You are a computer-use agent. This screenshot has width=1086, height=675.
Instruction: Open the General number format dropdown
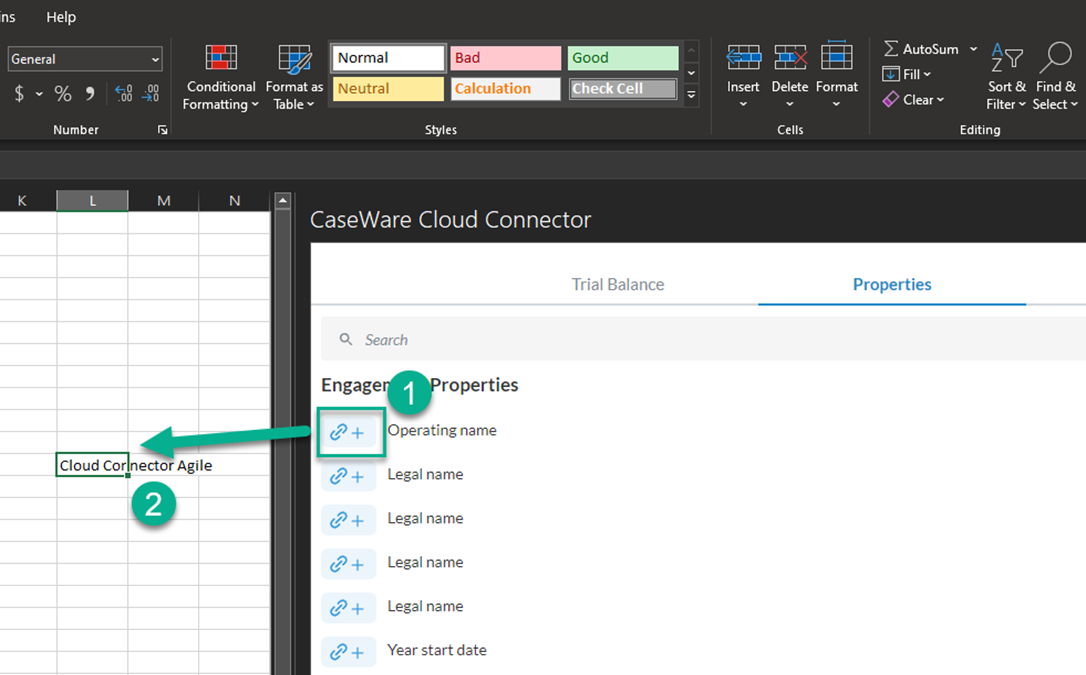(85, 60)
